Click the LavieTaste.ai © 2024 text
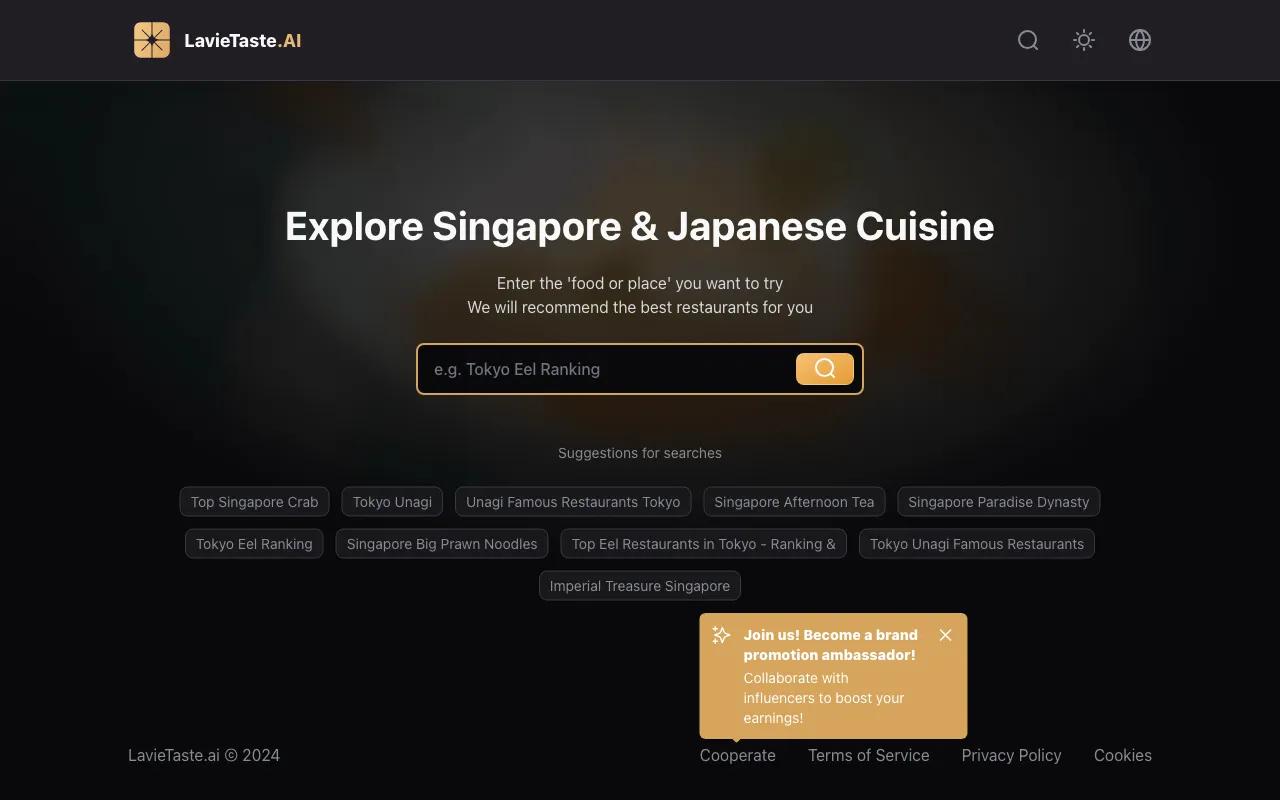 pyautogui.click(x=204, y=755)
